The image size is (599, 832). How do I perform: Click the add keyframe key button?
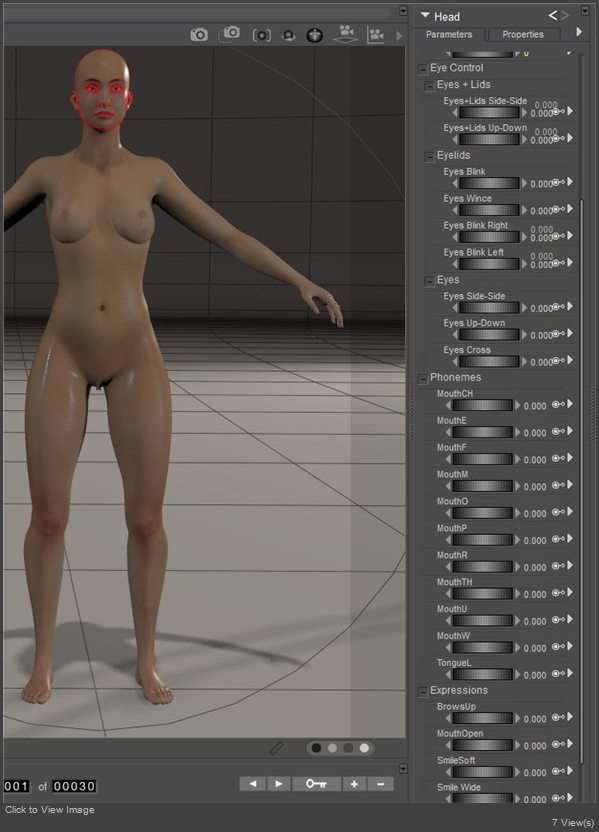pyautogui.click(x=316, y=784)
